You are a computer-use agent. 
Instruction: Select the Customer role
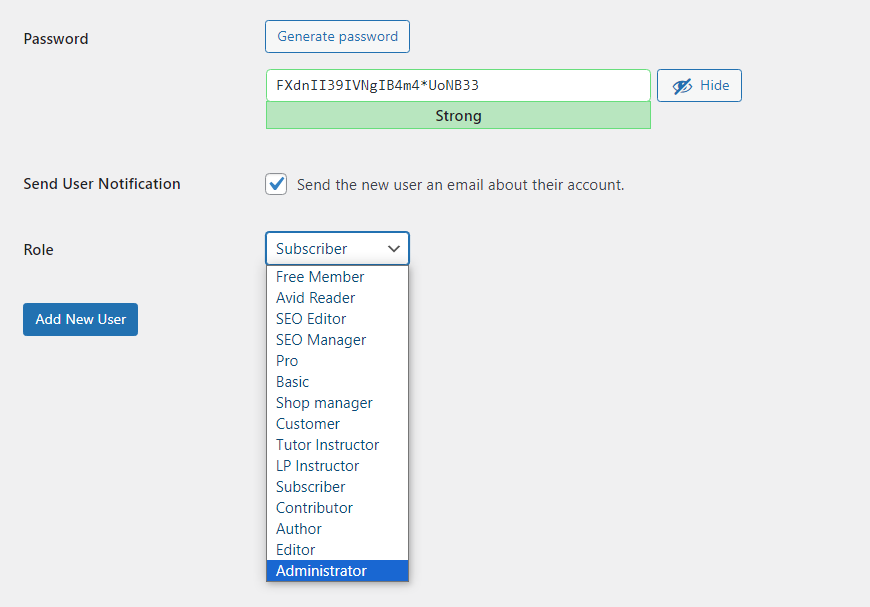coord(307,423)
